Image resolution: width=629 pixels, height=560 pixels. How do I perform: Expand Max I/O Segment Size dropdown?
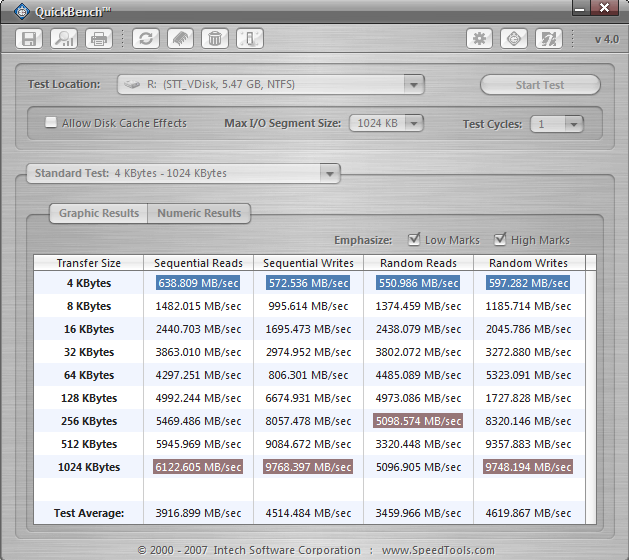(x=413, y=124)
